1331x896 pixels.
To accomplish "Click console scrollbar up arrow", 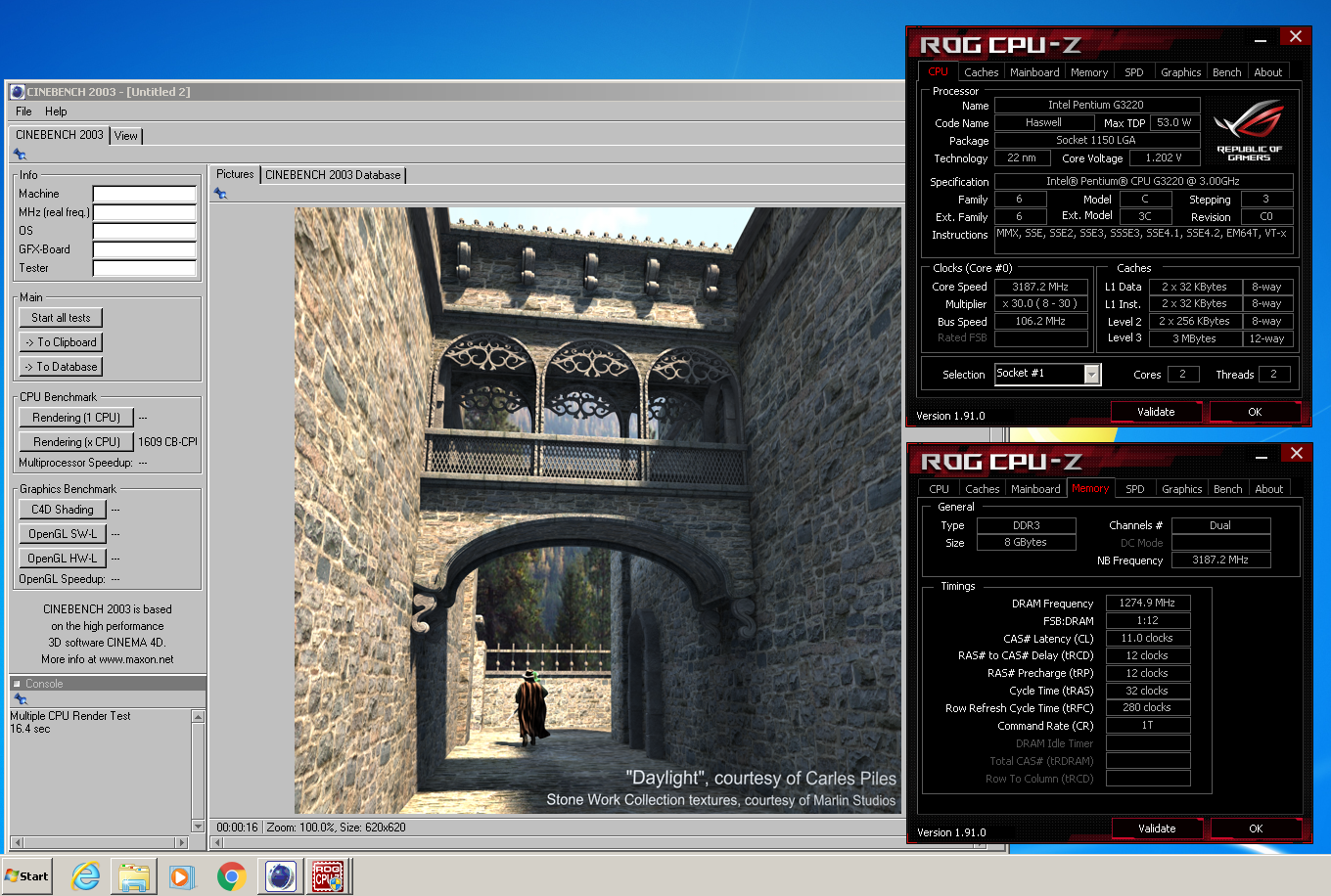I will tap(198, 716).
